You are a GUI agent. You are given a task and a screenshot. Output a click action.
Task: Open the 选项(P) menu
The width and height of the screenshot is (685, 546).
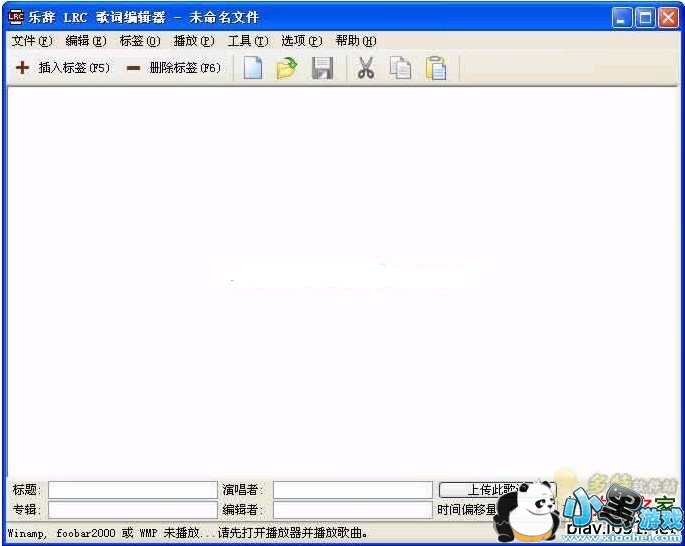coord(302,41)
